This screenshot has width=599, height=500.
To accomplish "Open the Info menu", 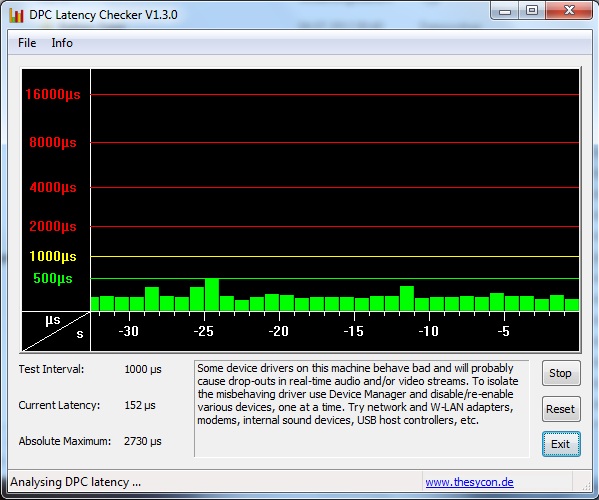I will pyautogui.click(x=62, y=43).
